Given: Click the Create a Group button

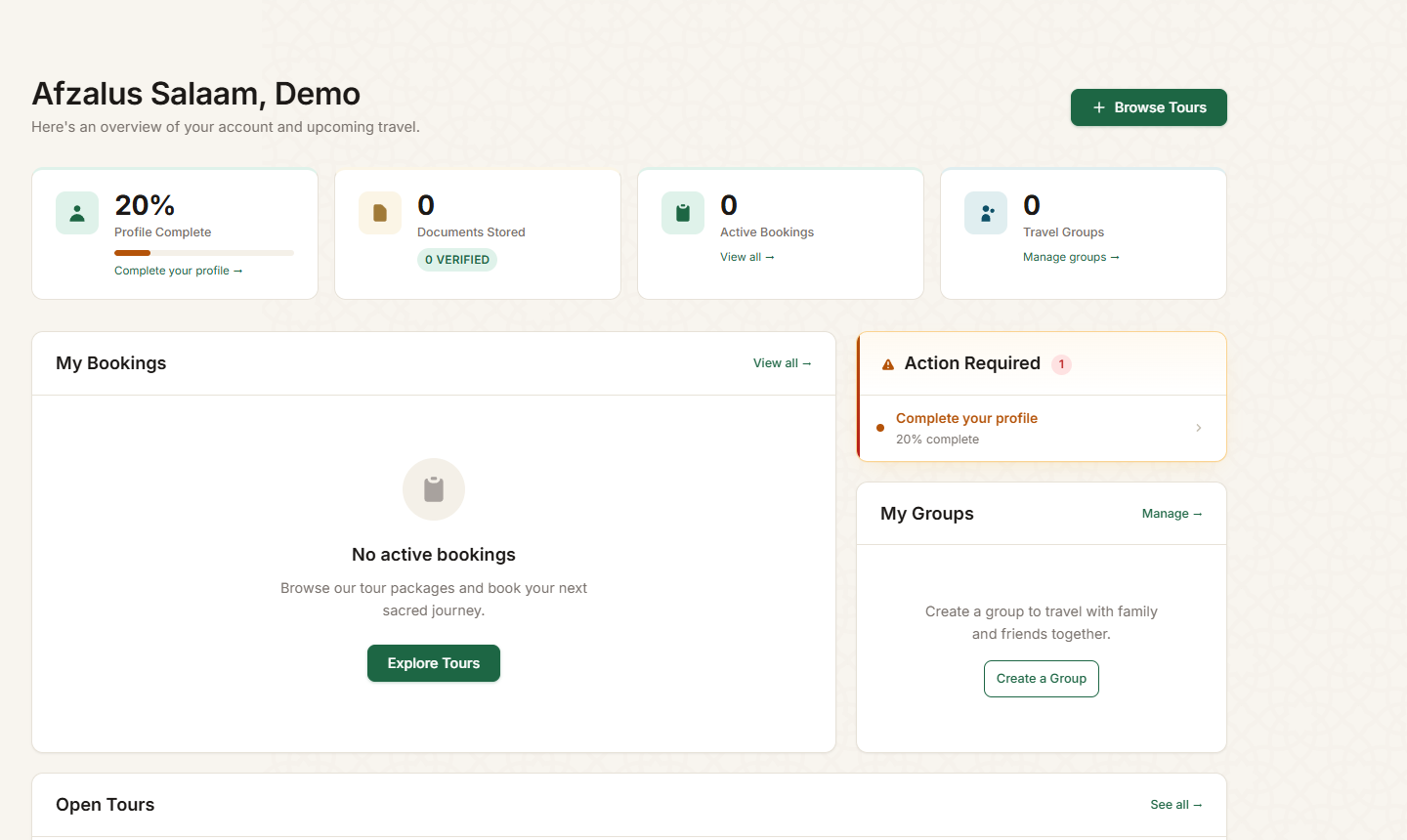Looking at the screenshot, I should [x=1042, y=679].
